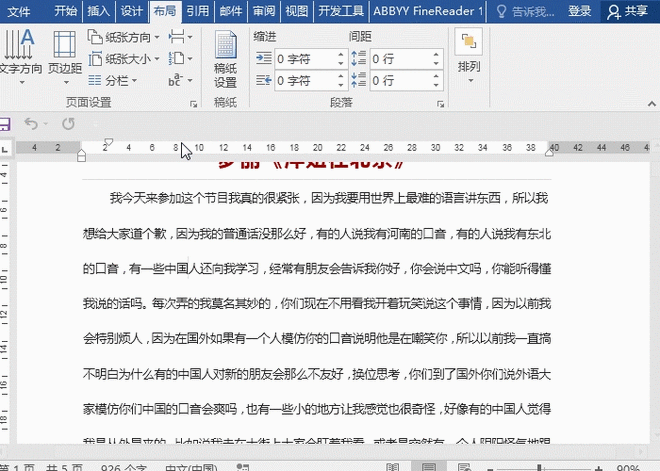The image size is (660, 471).
Task: Switch to the 邮件 ribbon tab
Action: pyautogui.click(x=231, y=11)
